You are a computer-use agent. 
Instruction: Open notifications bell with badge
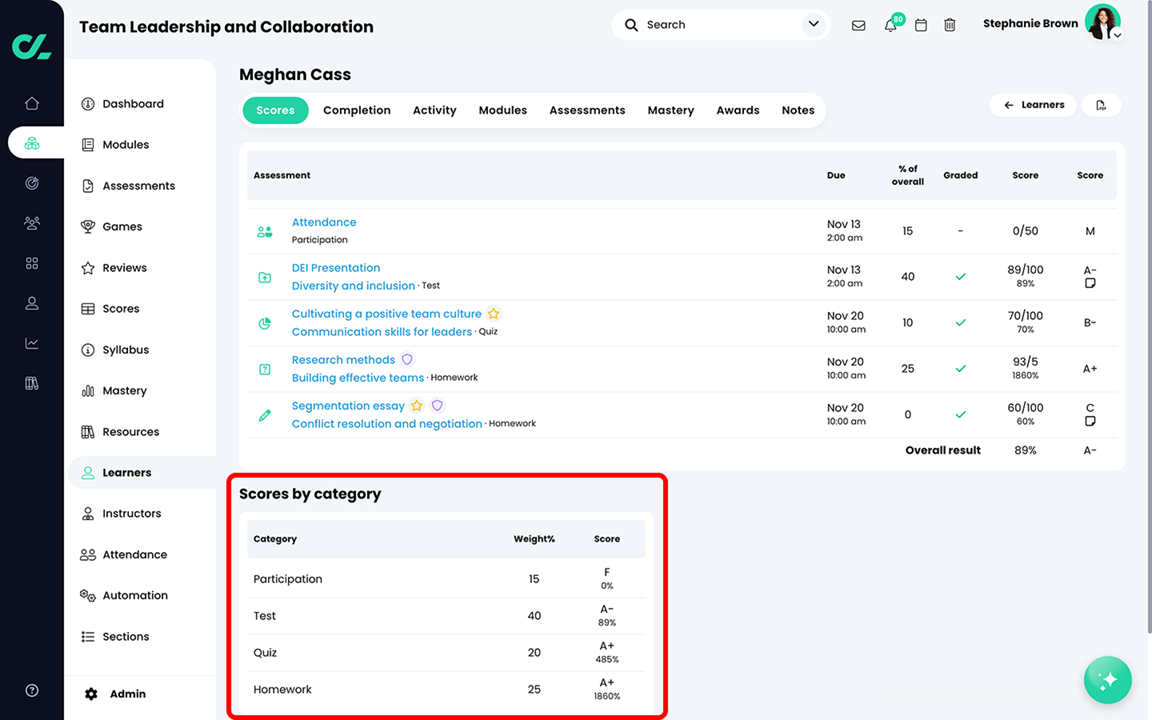pos(892,24)
